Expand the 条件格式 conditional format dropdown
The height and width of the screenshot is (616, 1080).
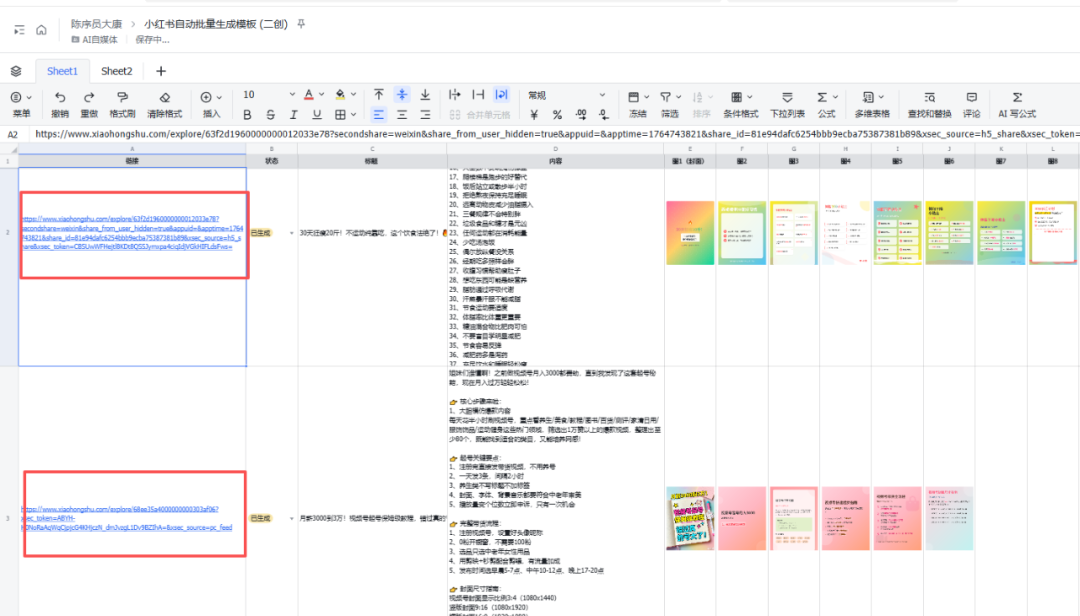click(749, 97)
